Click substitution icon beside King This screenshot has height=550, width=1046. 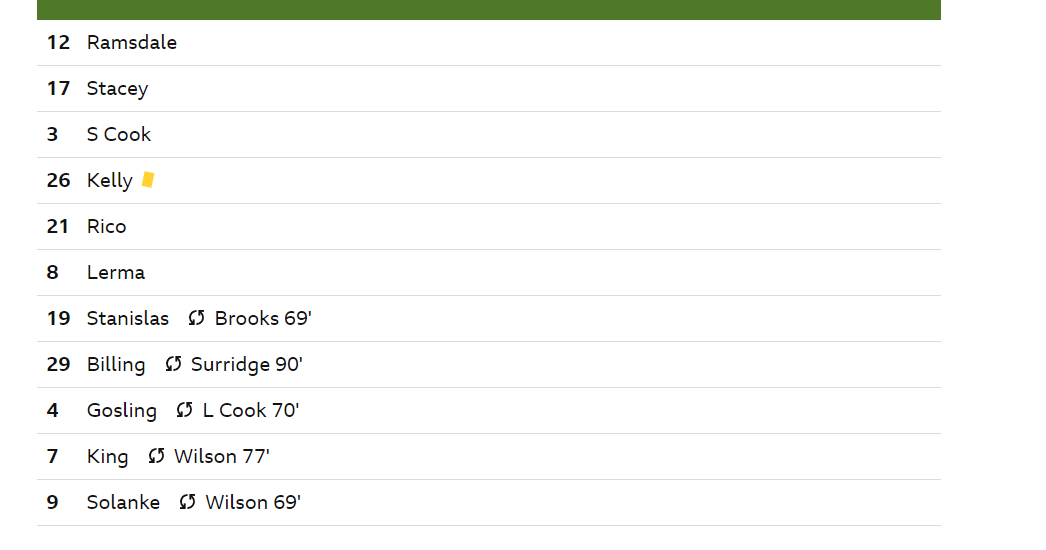click(x=156, y=457)
